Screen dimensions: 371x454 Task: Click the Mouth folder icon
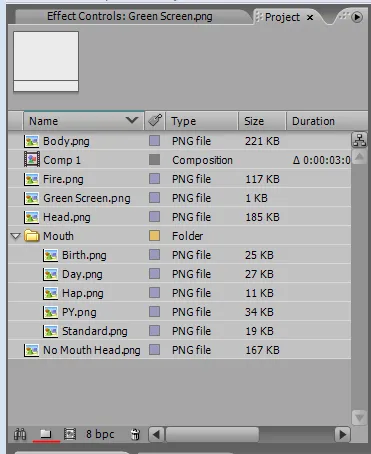[x=32, y=236]
